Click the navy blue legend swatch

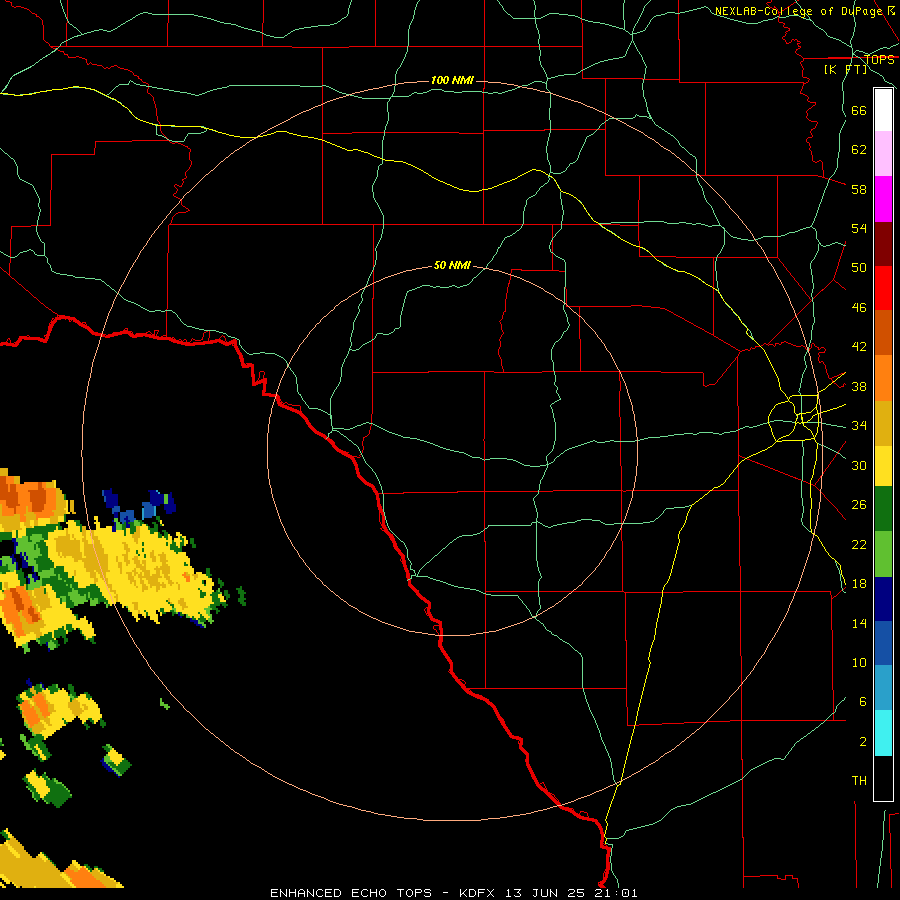[x=883, y=599]
